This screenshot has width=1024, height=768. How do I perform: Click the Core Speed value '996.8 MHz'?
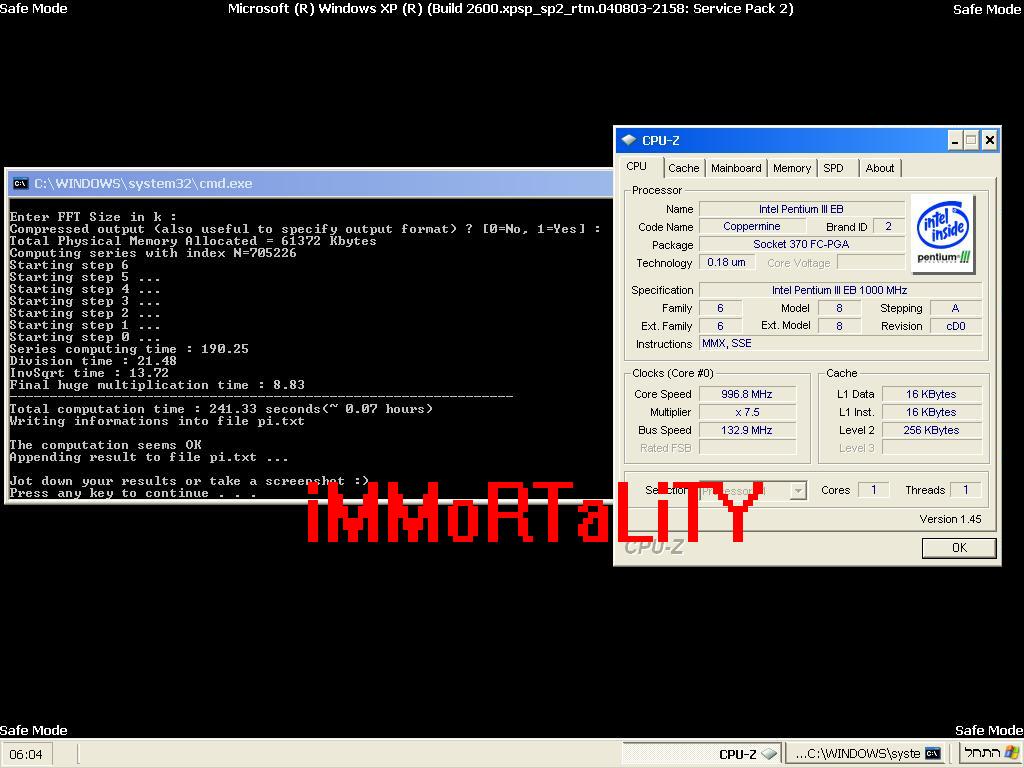(x=747, y=394)
